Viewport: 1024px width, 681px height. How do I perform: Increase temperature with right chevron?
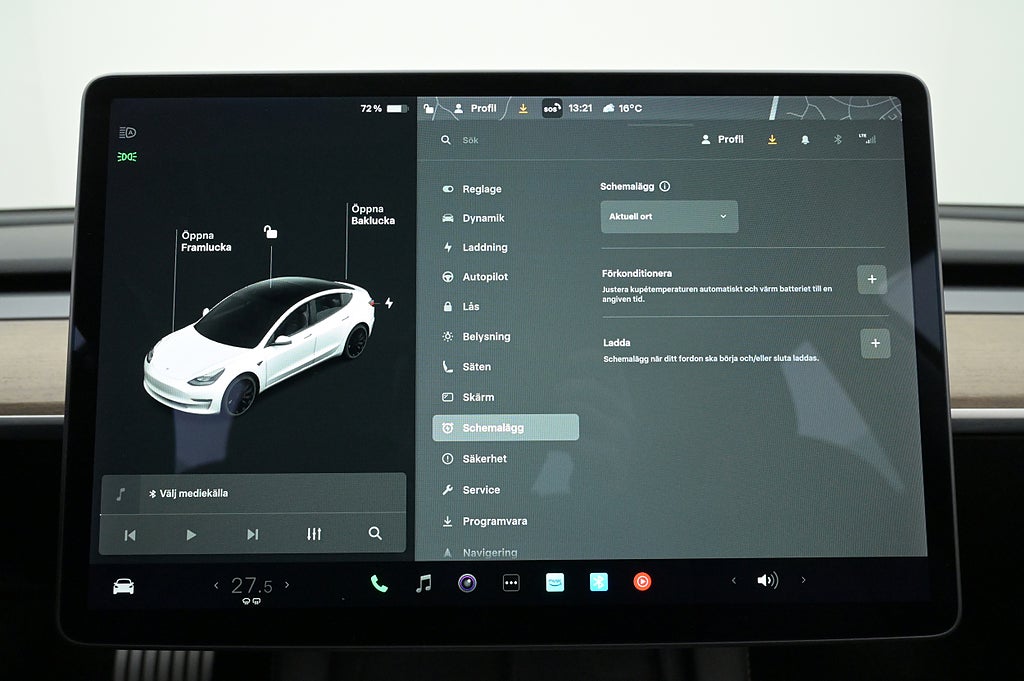[287, 585]
